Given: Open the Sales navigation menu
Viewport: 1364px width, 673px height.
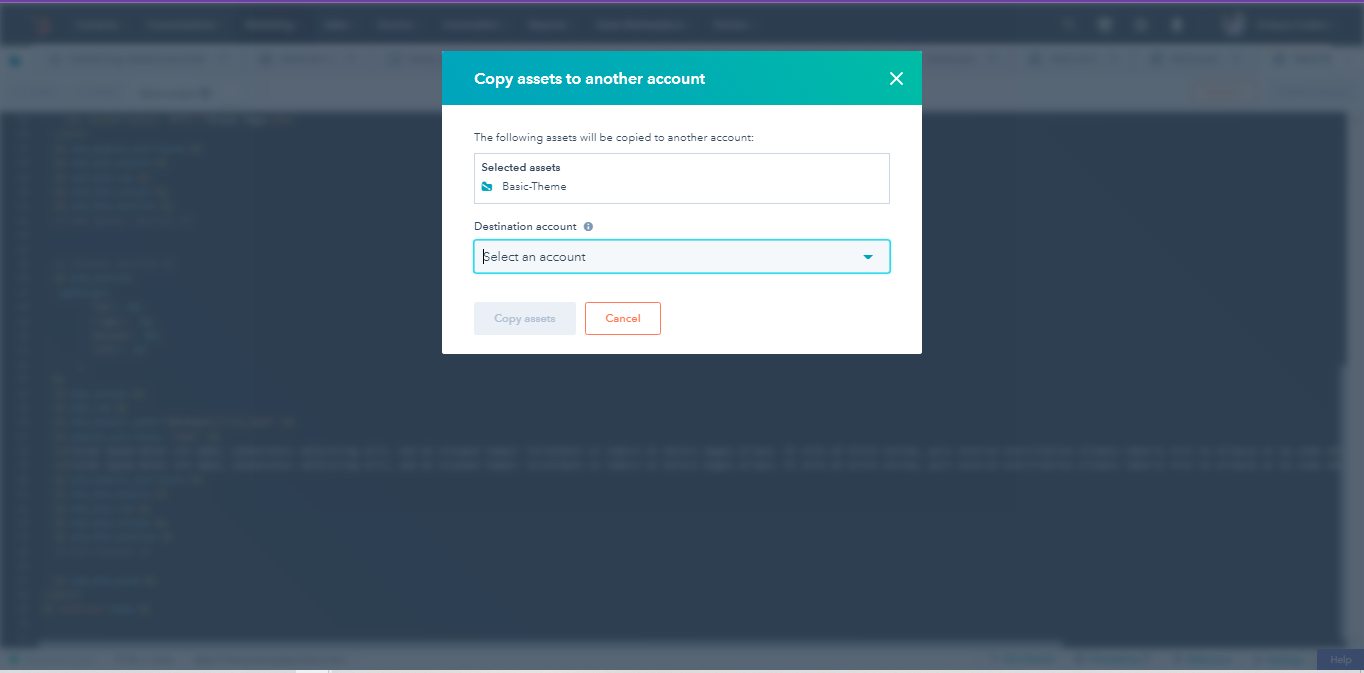Looking at the screenshot, I should (335, 25).
